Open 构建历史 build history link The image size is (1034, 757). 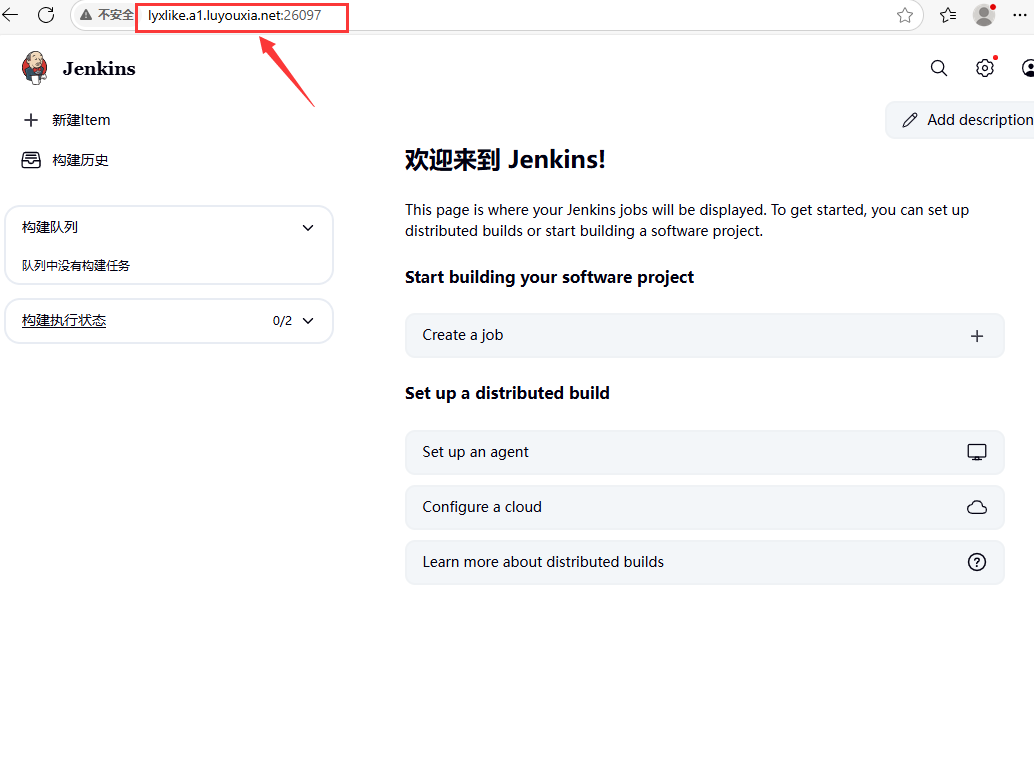click(80, 160)
